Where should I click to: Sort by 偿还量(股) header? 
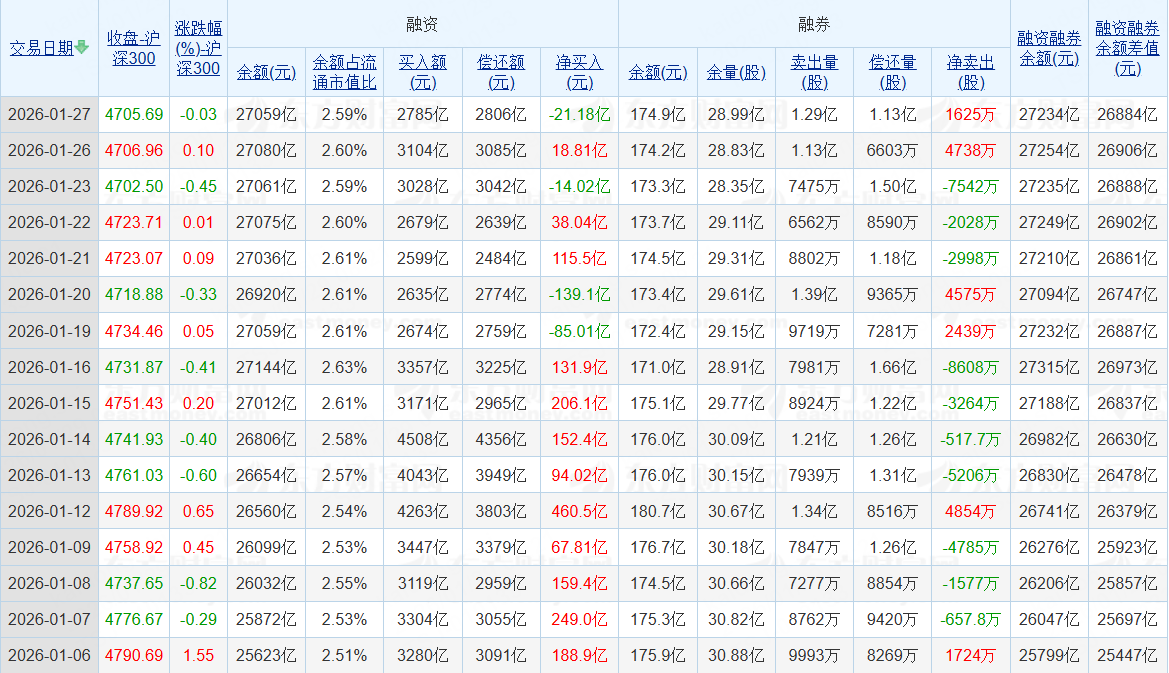[892, 72]
